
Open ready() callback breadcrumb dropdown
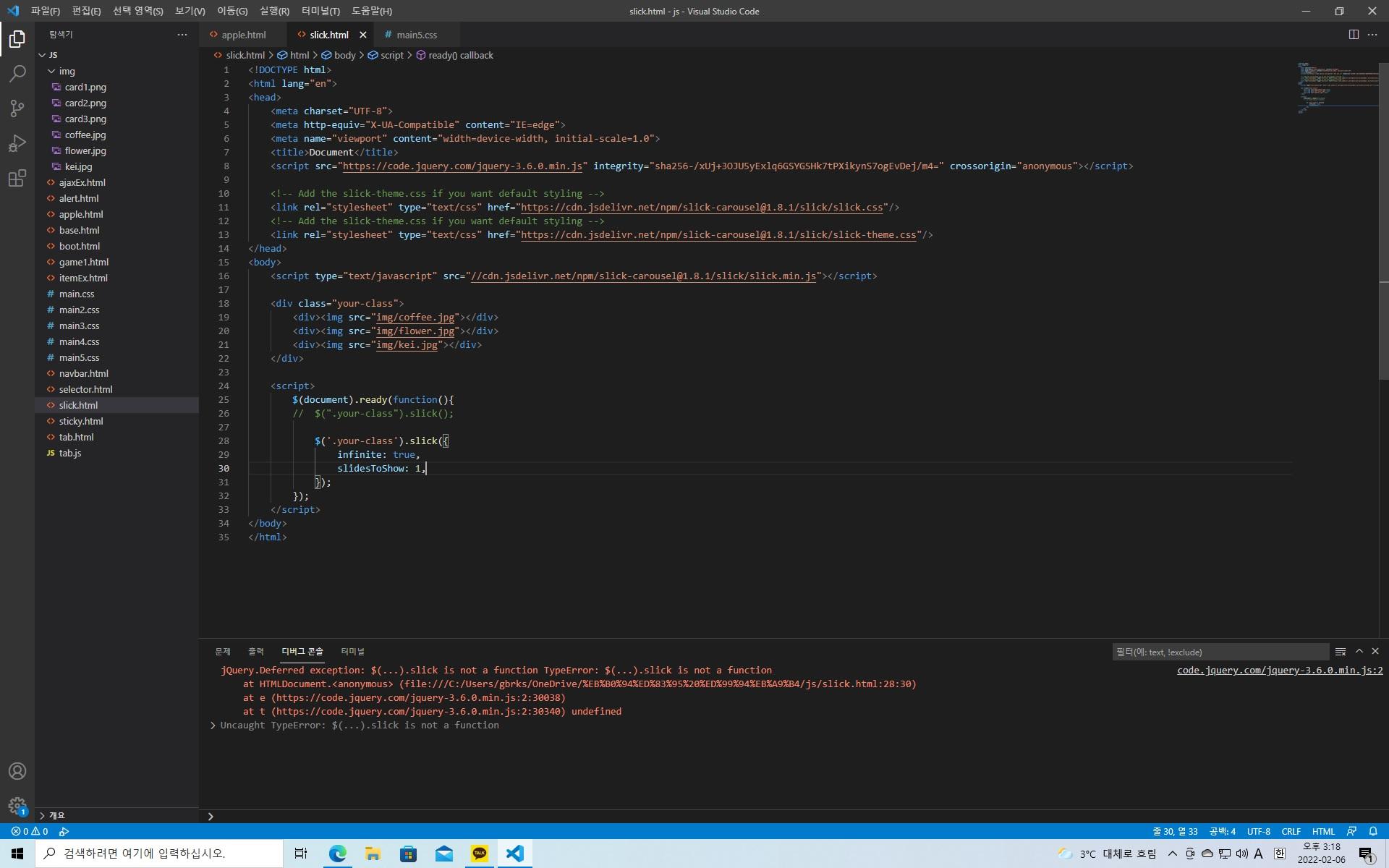pos(455,55)
